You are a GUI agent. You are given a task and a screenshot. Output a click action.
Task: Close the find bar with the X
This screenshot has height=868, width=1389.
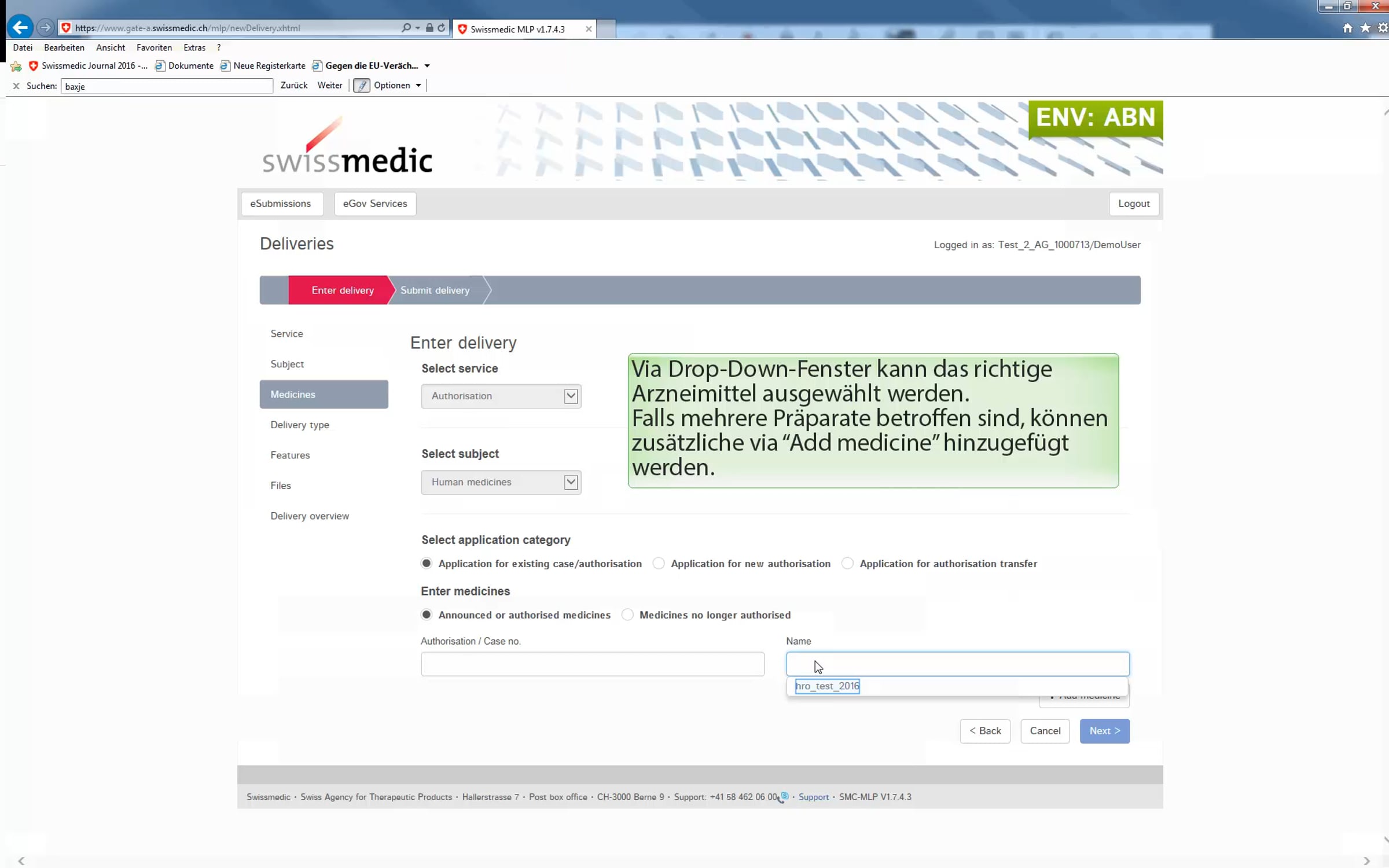pos(16,86)
